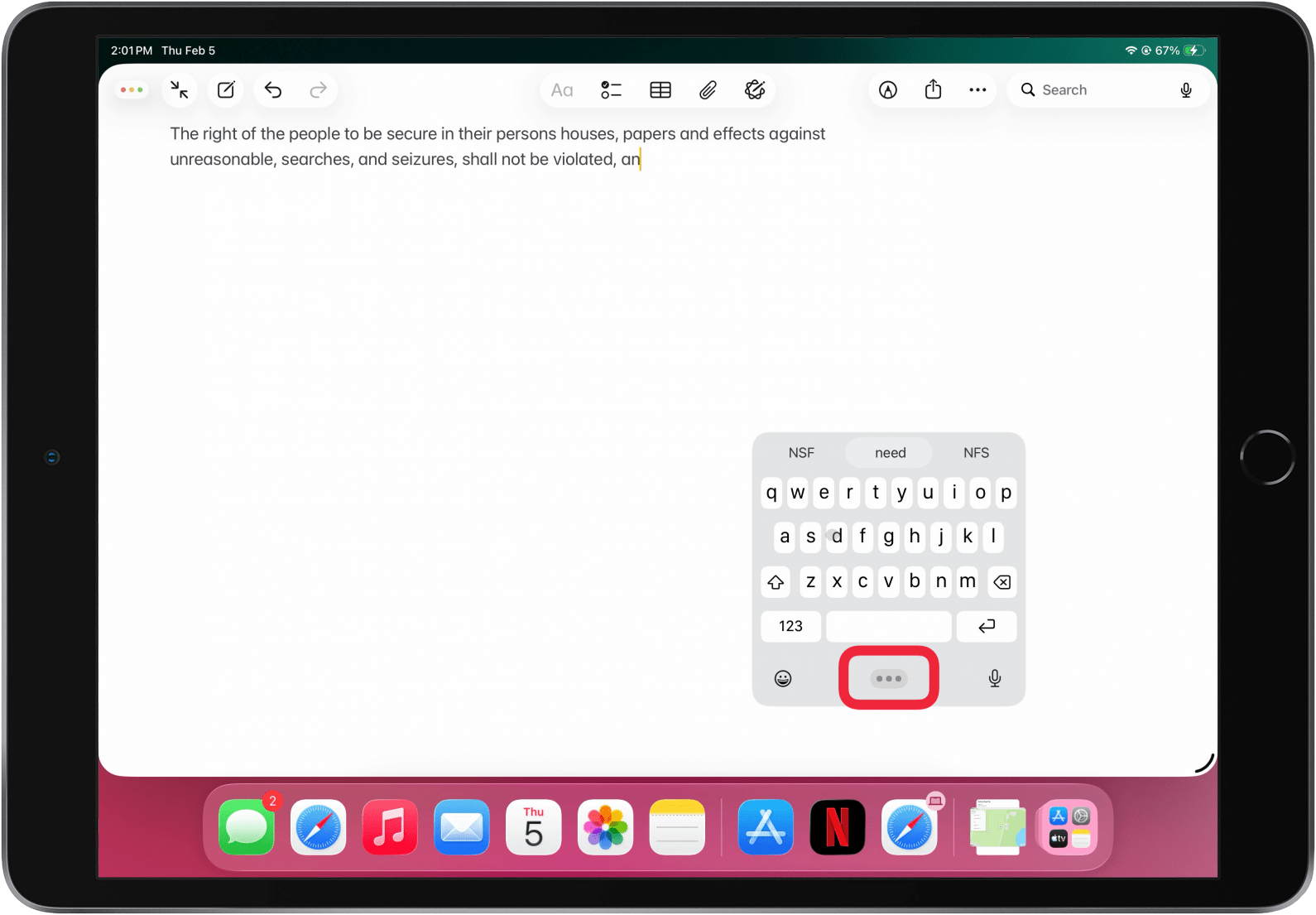Share the note
The width and height of the screenshot is (1316, 915).
[933, 89]
